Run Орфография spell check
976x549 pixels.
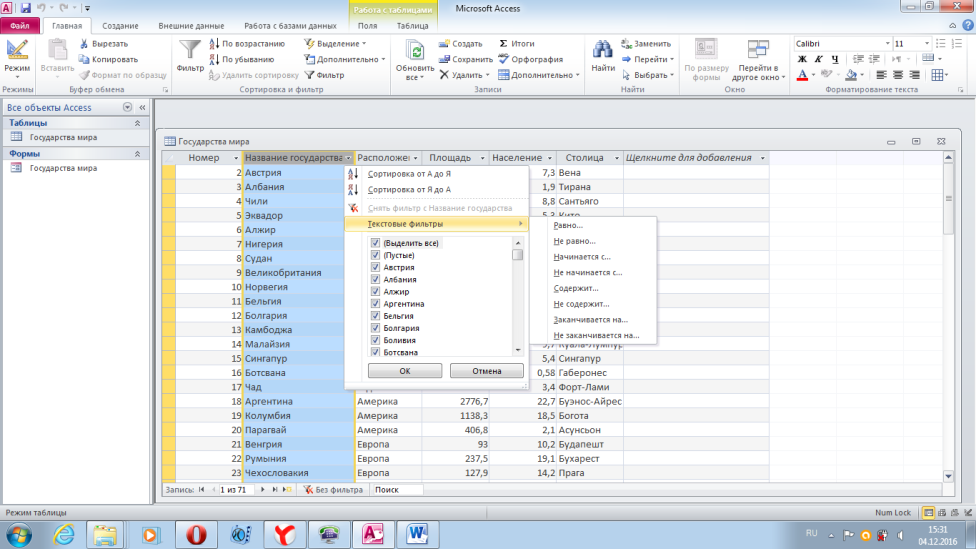click(x=531, y=59)
